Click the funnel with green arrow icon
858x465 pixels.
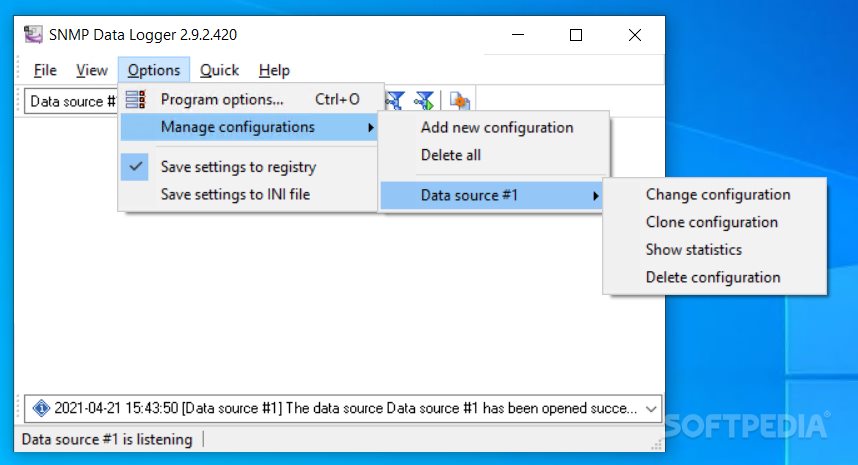click(x=424, y=101)
